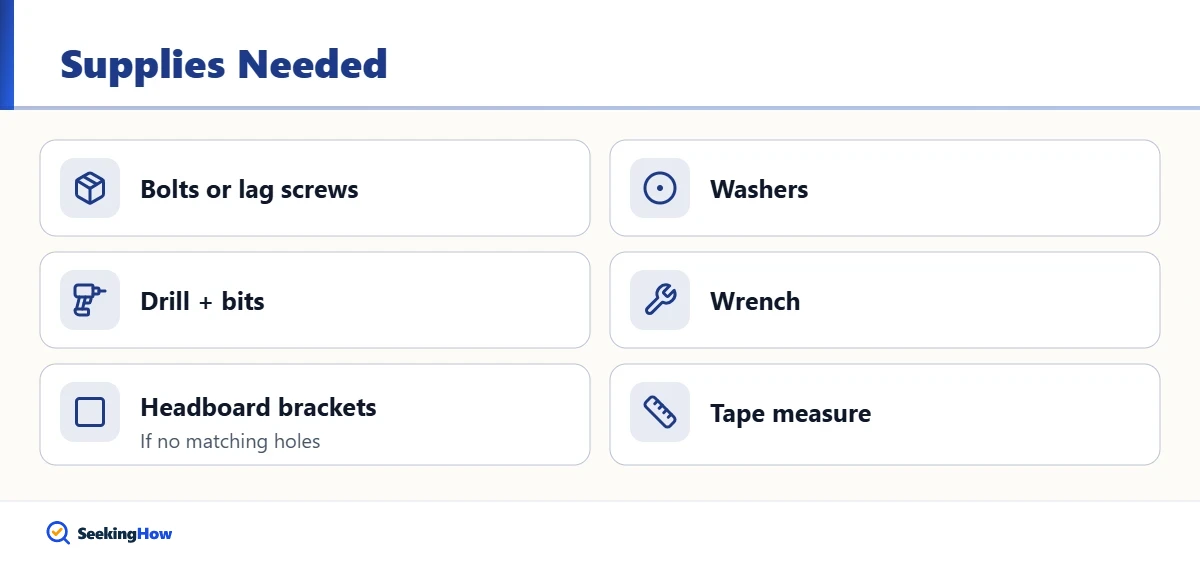Click the box icon beside Bolts or lag screws
Screen dimensions: 1200x565
click(x=90, y=188)
